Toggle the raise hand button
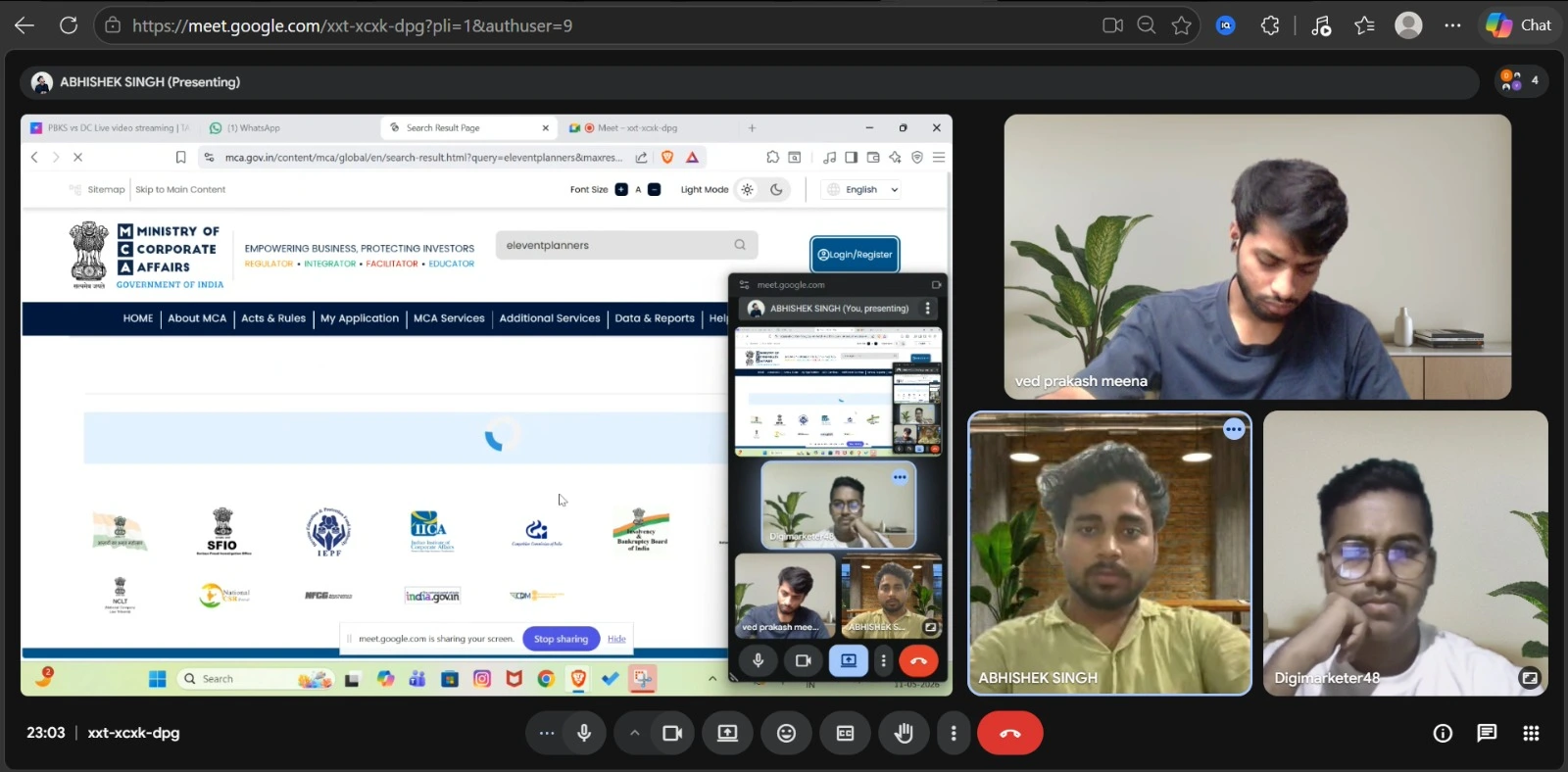 [904, 733]
